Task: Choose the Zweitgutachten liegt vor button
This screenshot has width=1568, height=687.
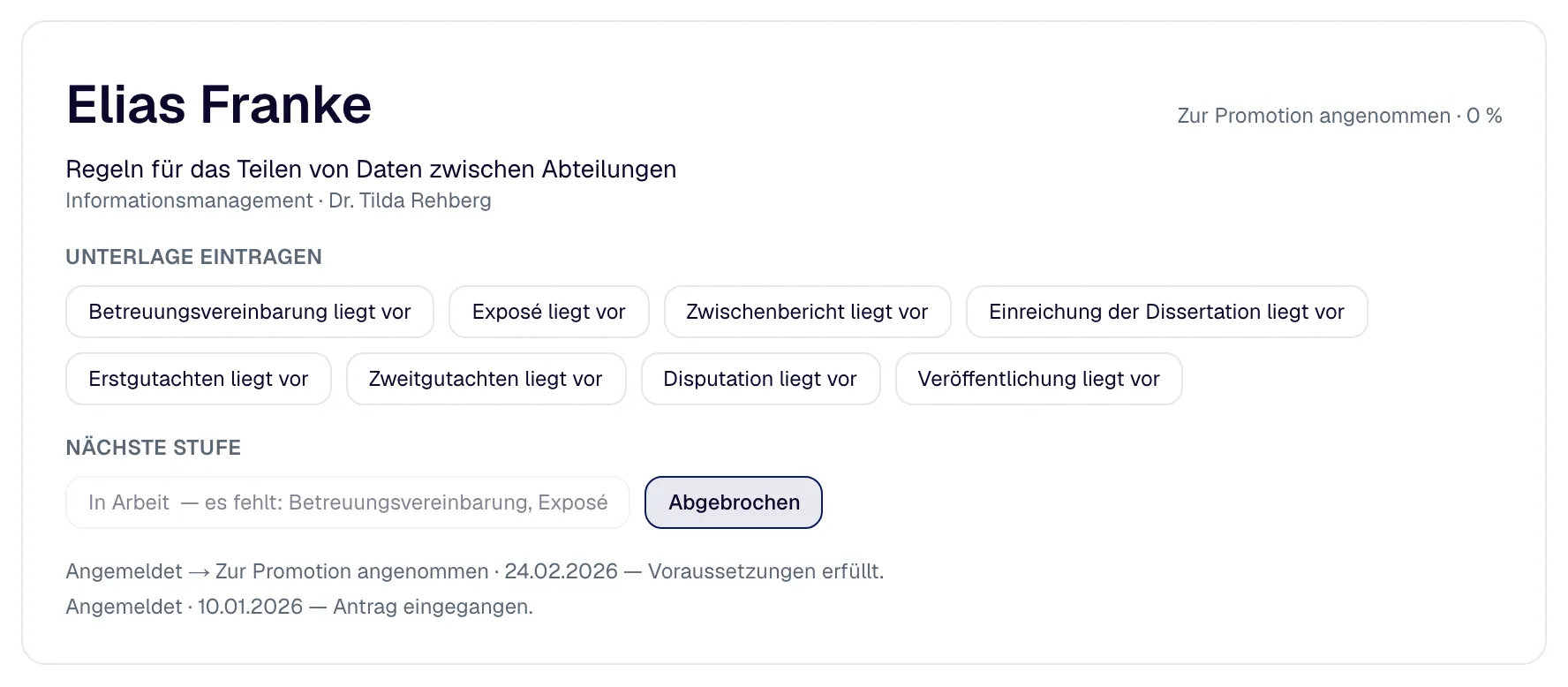Action: (486, 379)
